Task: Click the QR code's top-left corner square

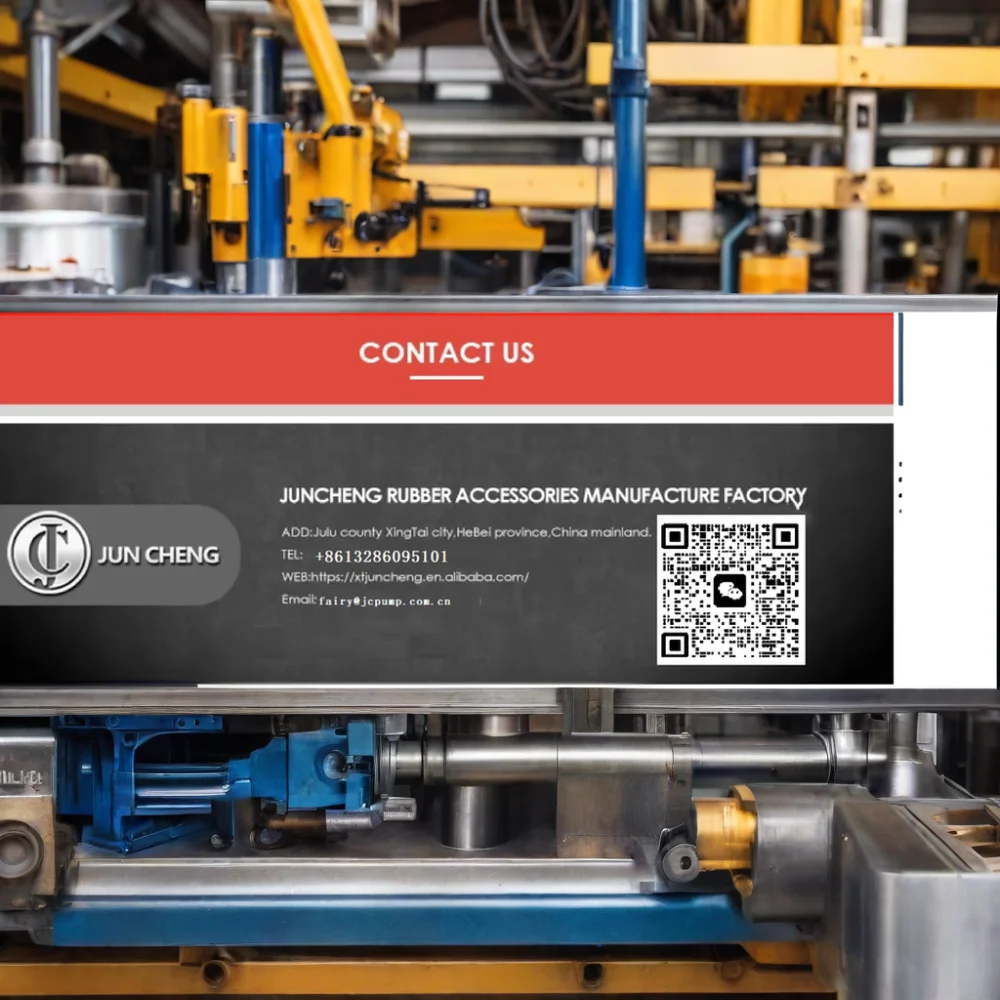Action: click(675, 535)
